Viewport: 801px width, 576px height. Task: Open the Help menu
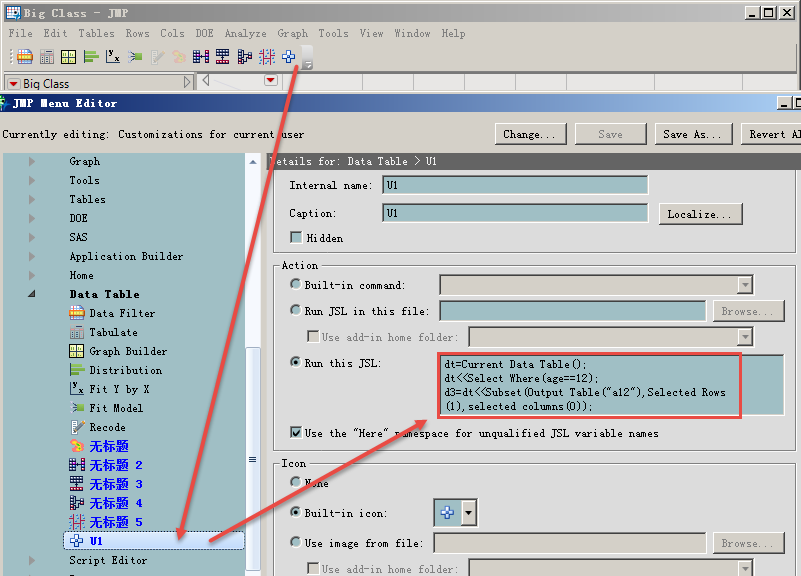coord(453,33)
